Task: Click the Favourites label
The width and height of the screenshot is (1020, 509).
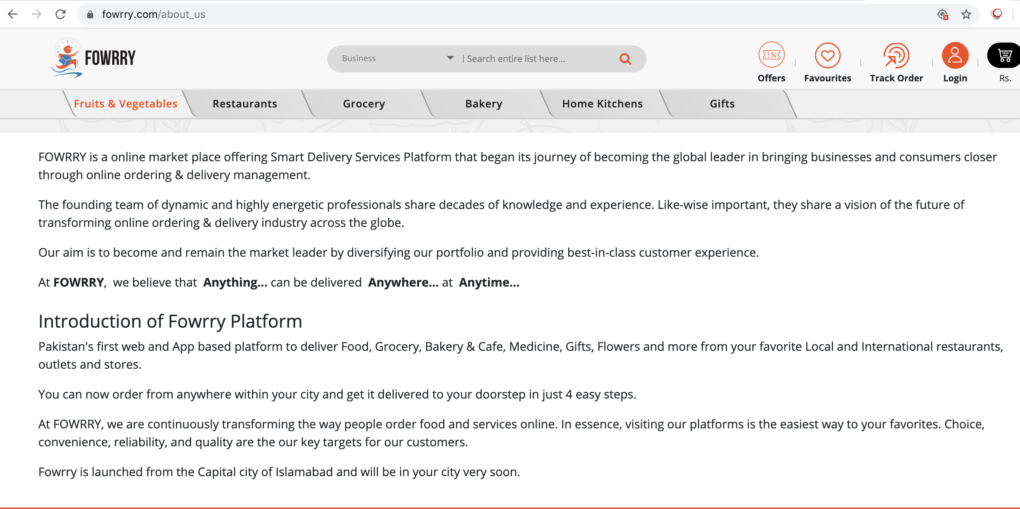Action: point(827,78)
